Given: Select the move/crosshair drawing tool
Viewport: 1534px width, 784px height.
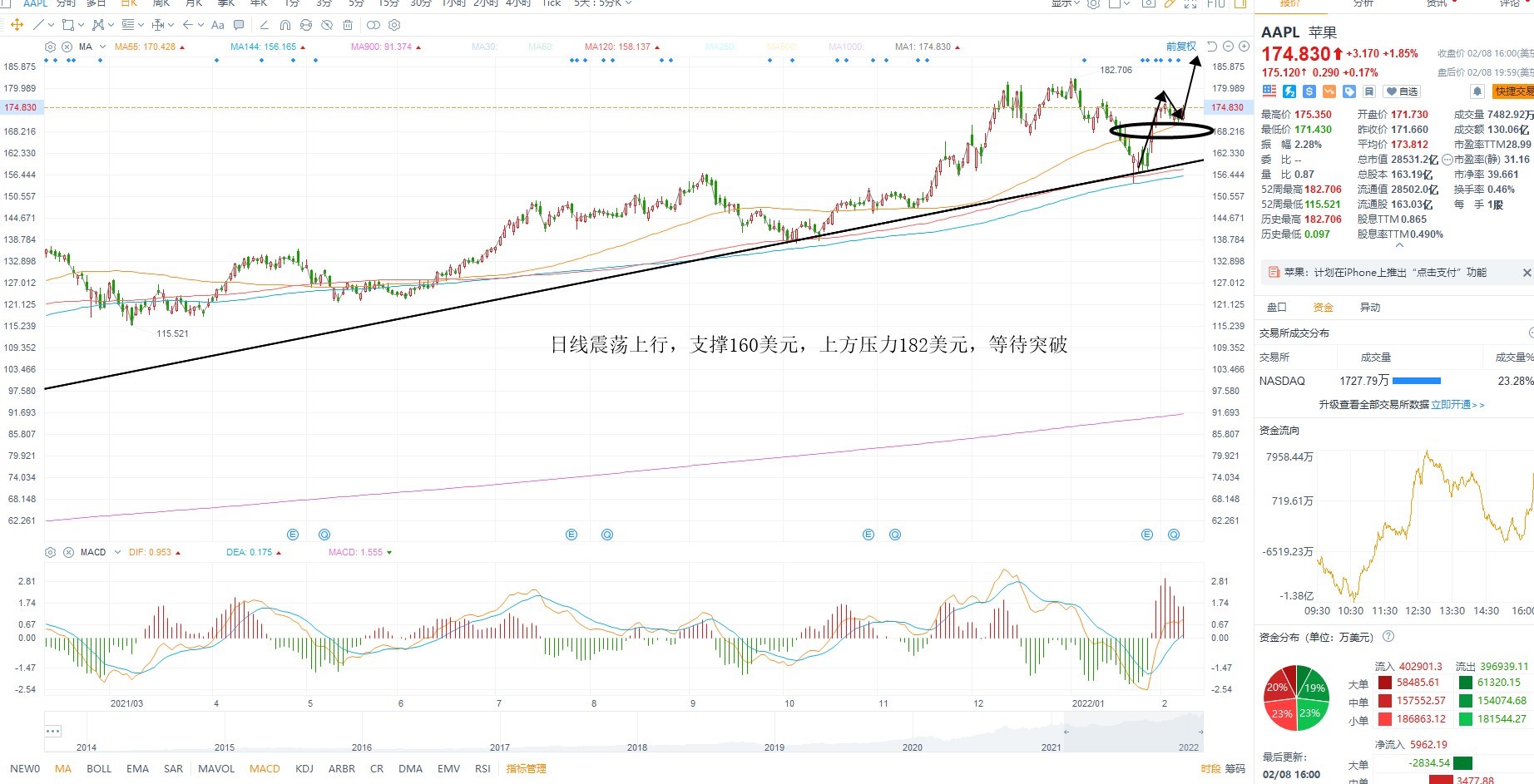Looking at the screenshot, I should (x=17, y=25).
